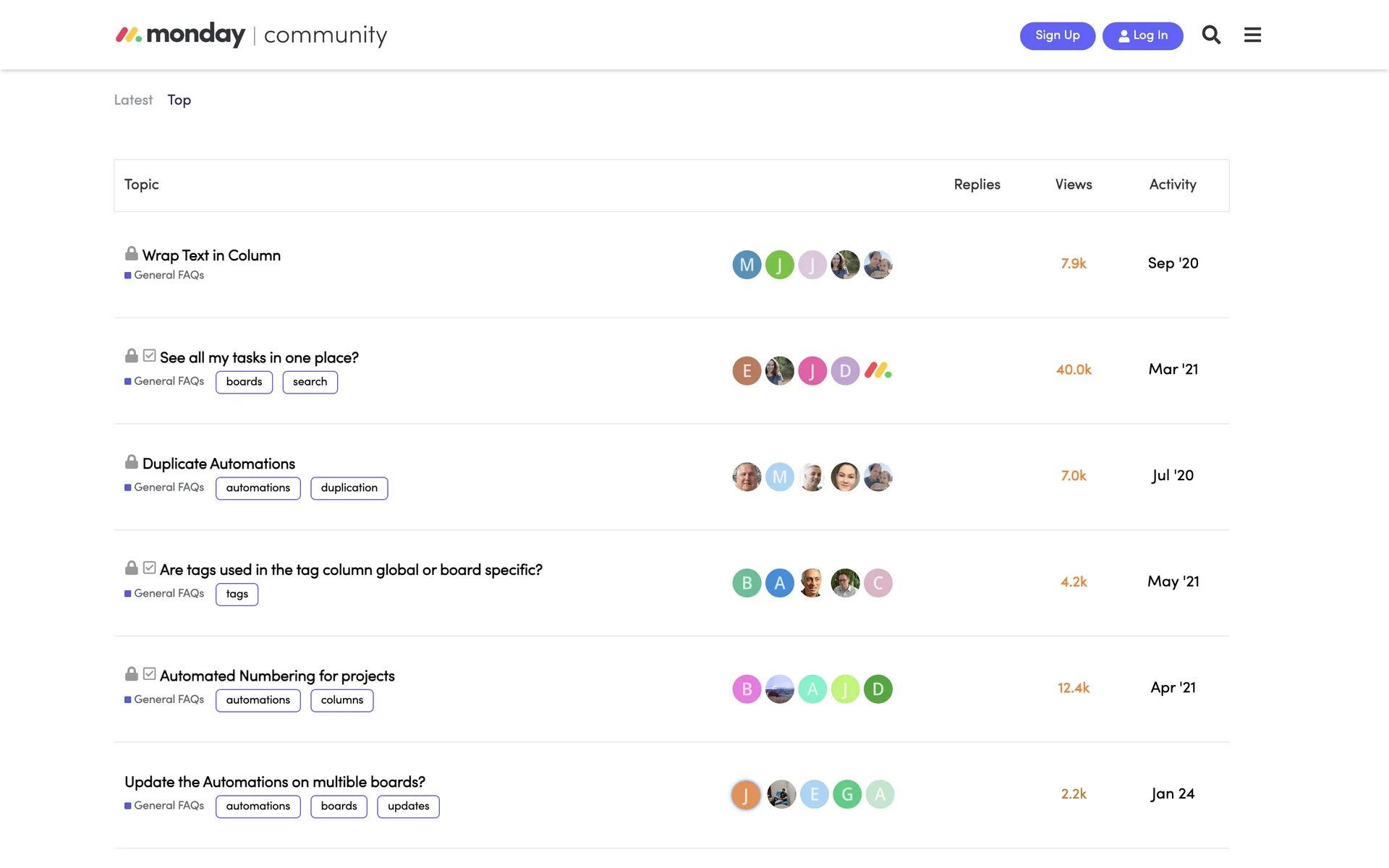Click the monday community logo
1389x868 pixels.
[x=251, y=35]
